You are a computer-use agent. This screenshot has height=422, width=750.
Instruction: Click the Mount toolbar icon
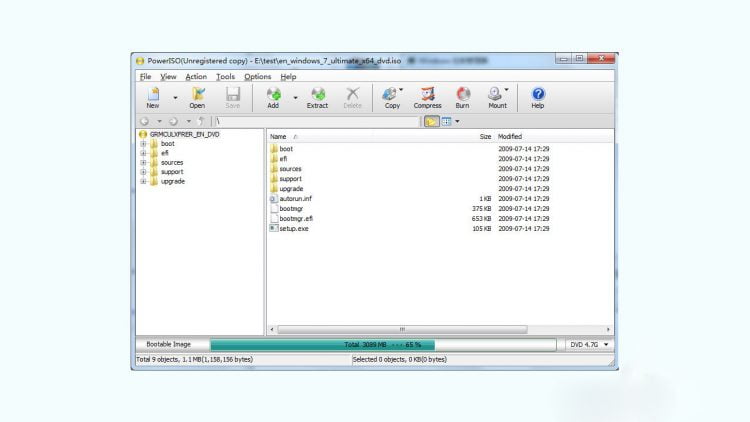pyautogui.click(x=497, y=98)
